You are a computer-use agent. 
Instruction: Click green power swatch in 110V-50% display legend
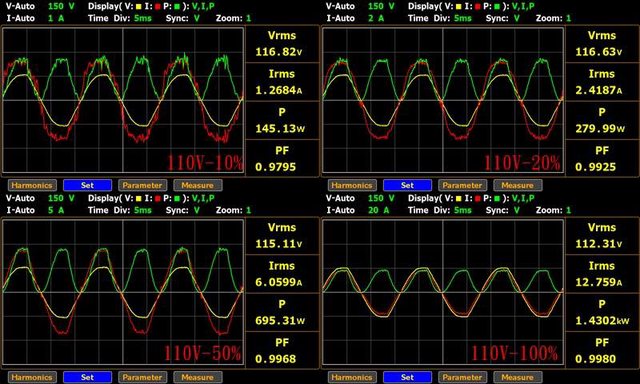click(x=177, y=199)
